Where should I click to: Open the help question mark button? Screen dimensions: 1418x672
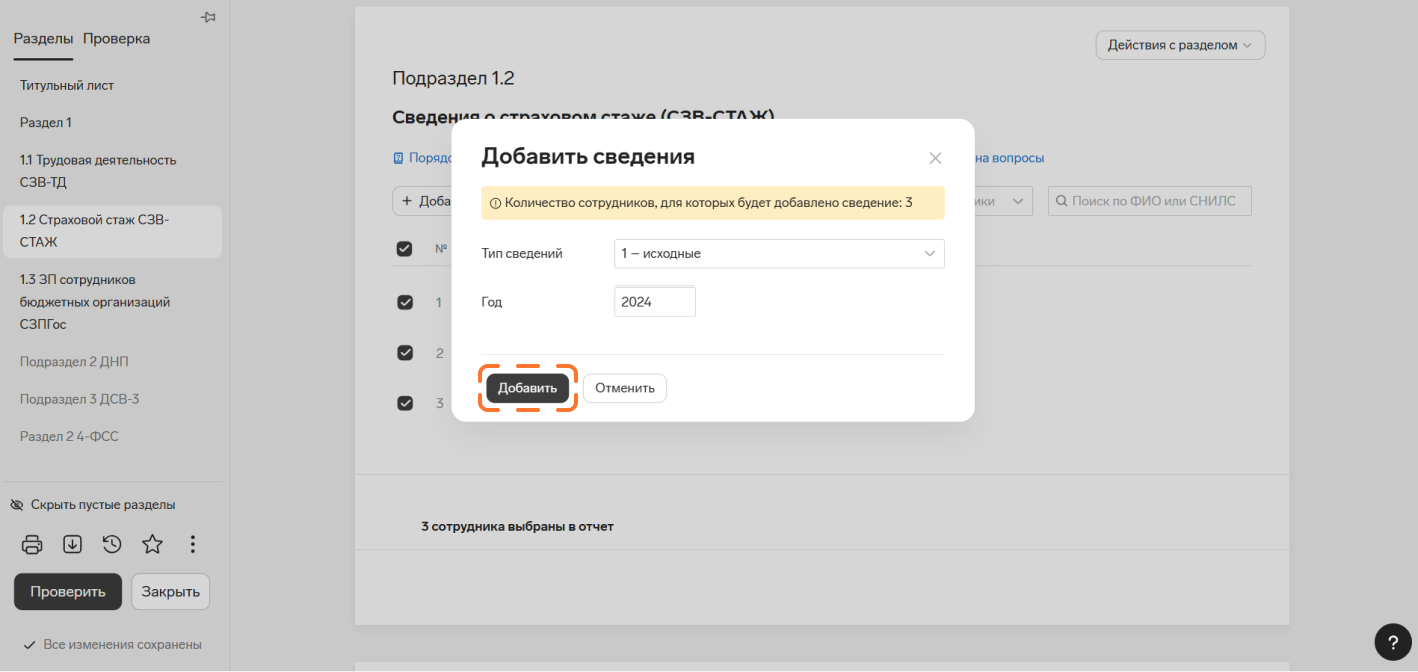(x=1393, y=642)
